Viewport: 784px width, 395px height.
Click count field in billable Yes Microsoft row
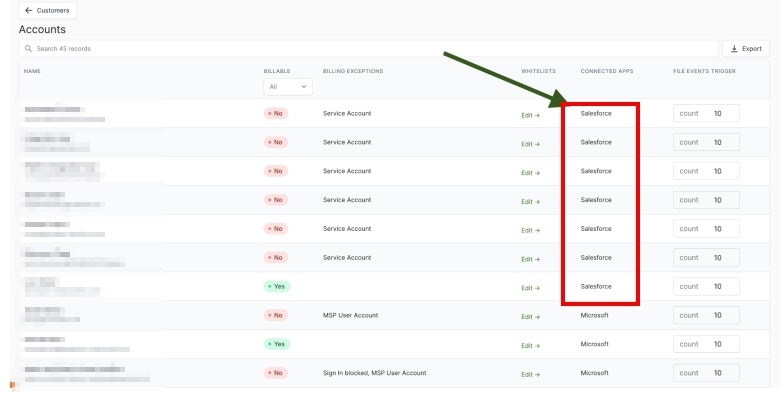706,344
